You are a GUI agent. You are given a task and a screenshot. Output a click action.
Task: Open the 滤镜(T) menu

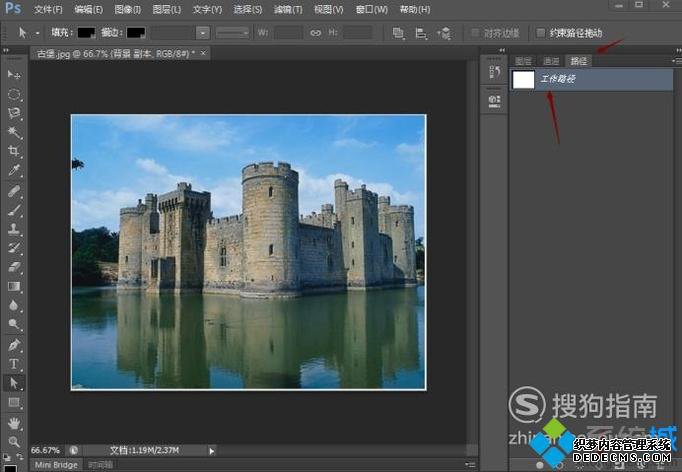(x=288, y=9)
